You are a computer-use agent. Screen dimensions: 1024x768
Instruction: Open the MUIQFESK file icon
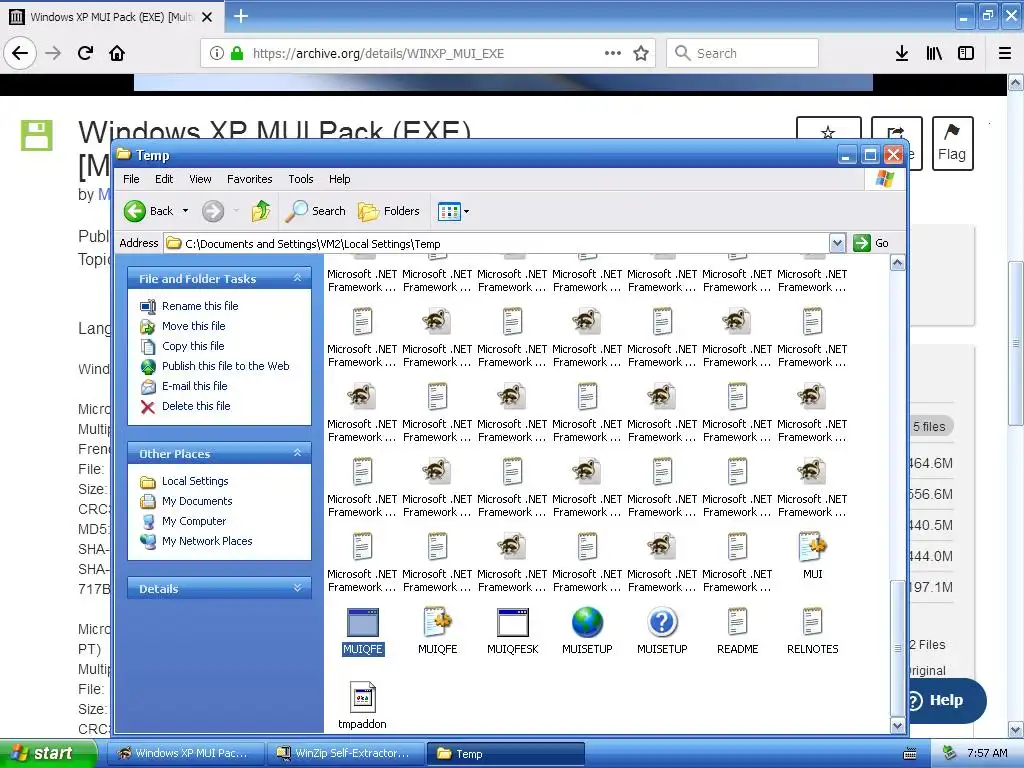(513, 623)
